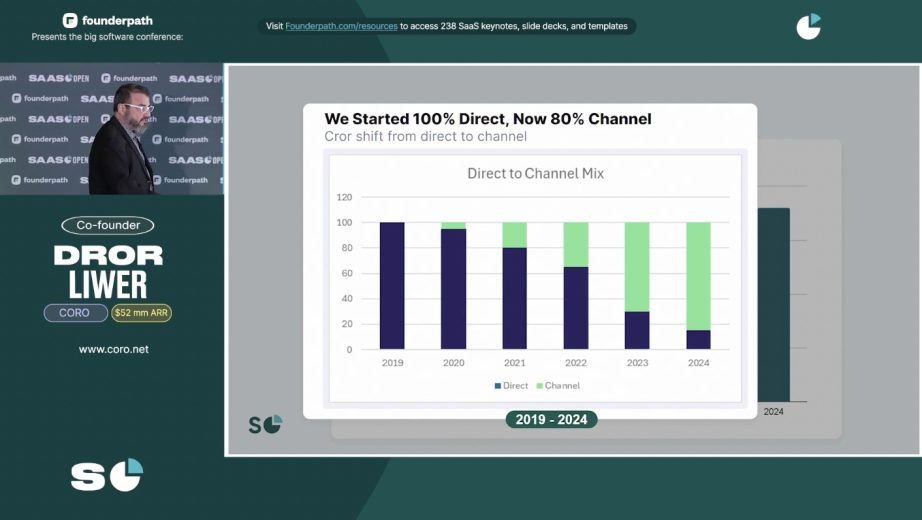
Task: Click the 2024 label on the background chart
Action: point(773,412)
